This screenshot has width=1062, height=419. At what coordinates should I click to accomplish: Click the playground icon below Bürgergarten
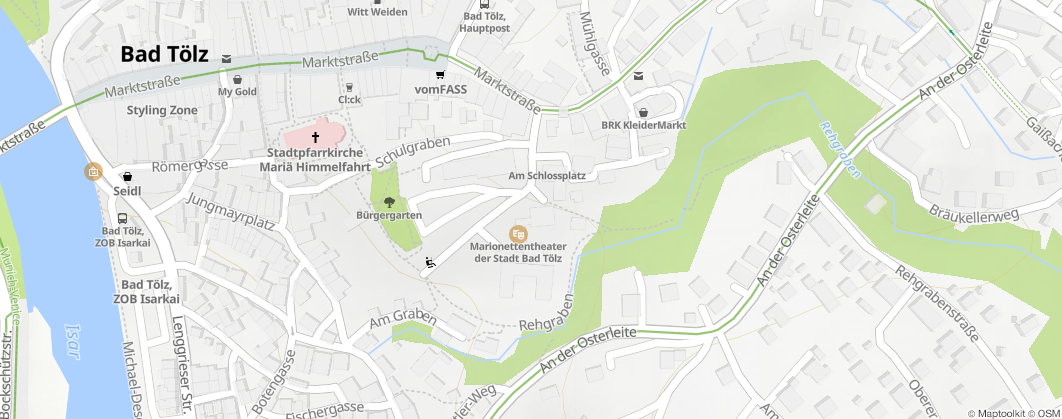coord(429,263)
